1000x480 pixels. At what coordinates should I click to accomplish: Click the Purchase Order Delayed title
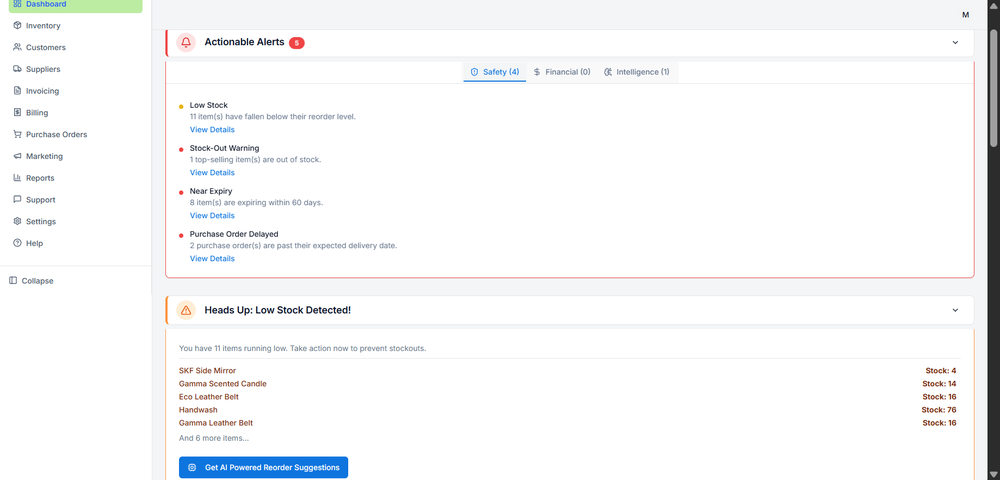[x=234, y=234]
